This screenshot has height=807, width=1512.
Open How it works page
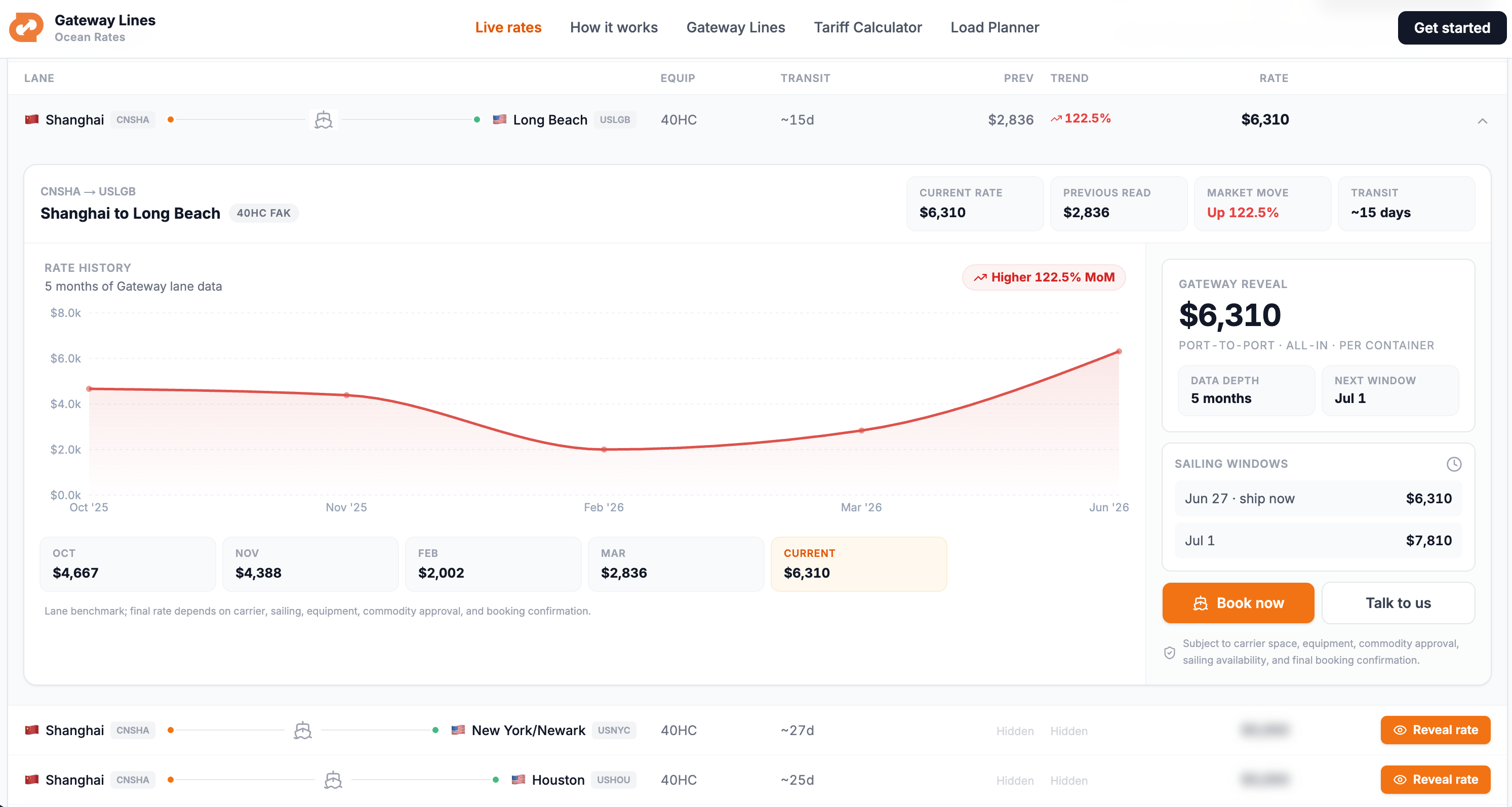614,27
